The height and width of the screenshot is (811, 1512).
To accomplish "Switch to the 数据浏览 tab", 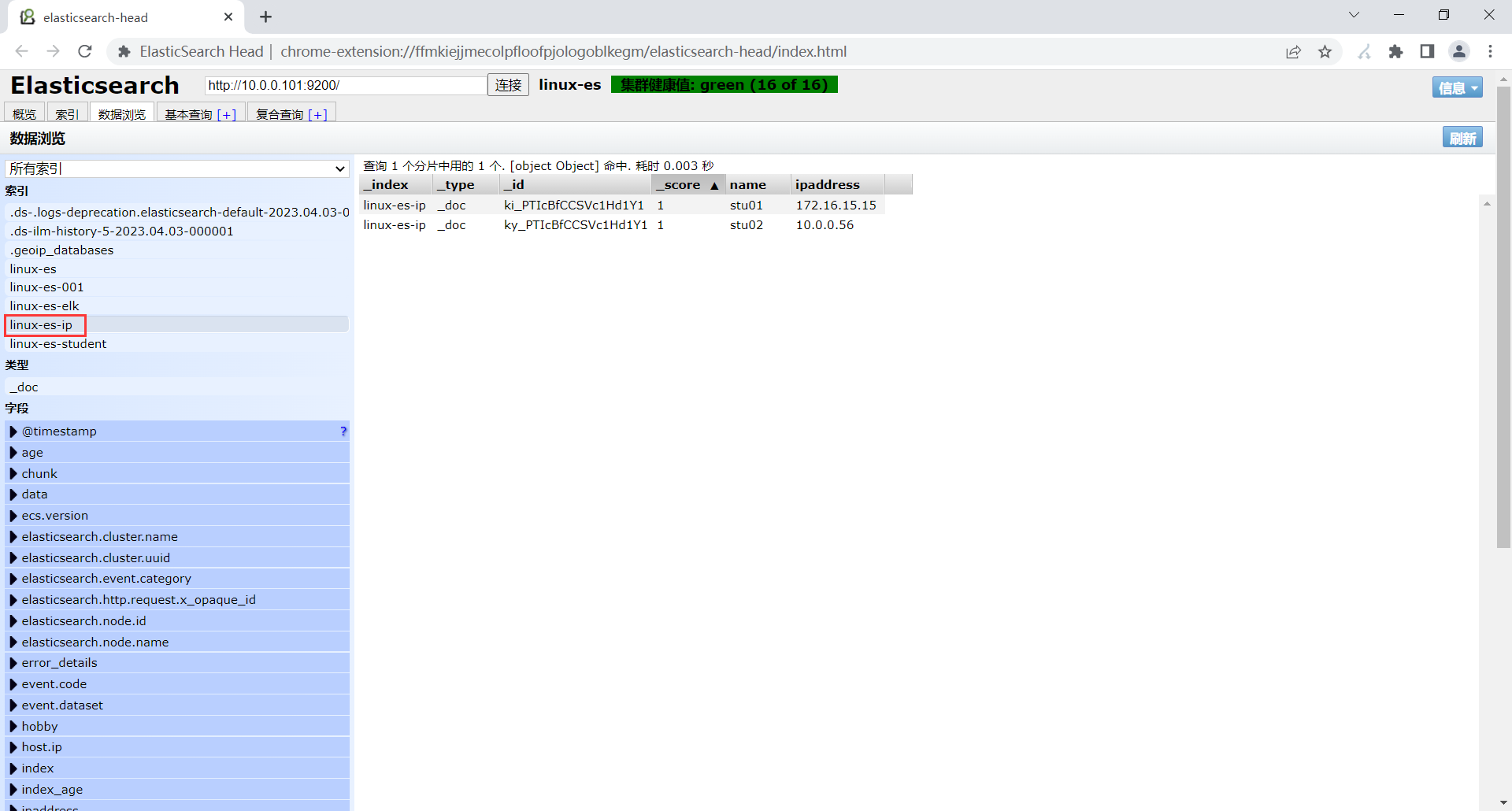I will coord(122,114).
